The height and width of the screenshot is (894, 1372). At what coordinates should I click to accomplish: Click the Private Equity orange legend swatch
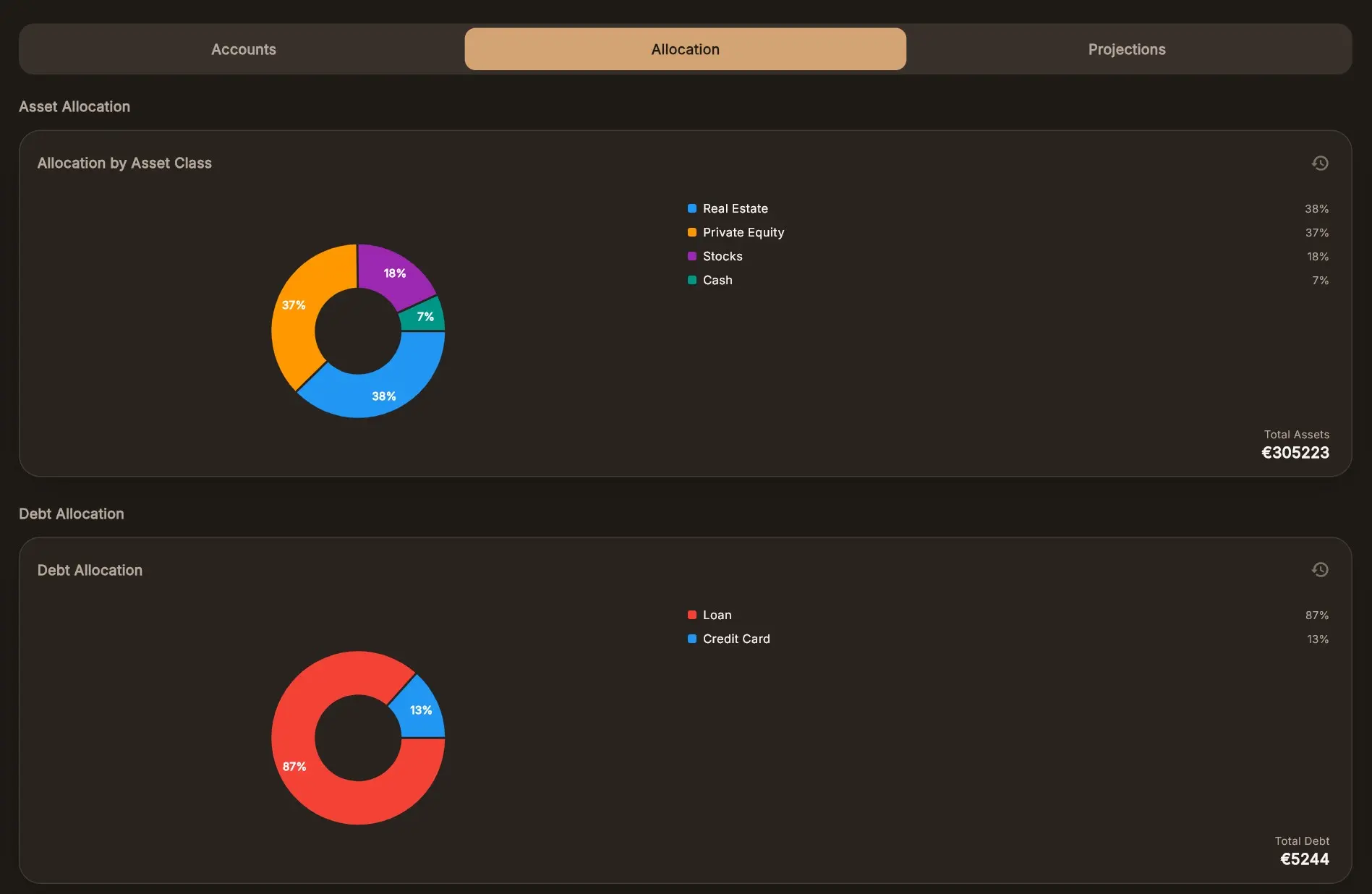[692, 232]
